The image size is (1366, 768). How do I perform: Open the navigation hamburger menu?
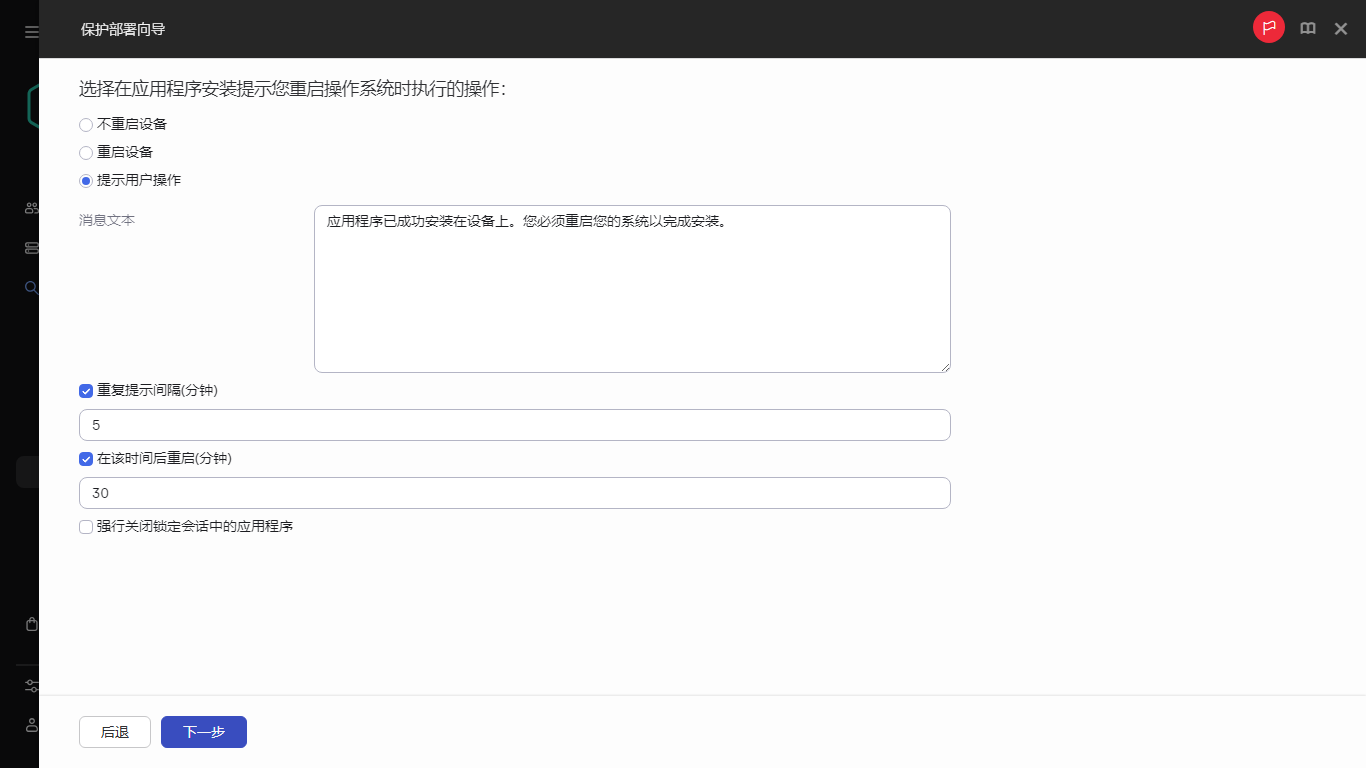tap(31, 30)
